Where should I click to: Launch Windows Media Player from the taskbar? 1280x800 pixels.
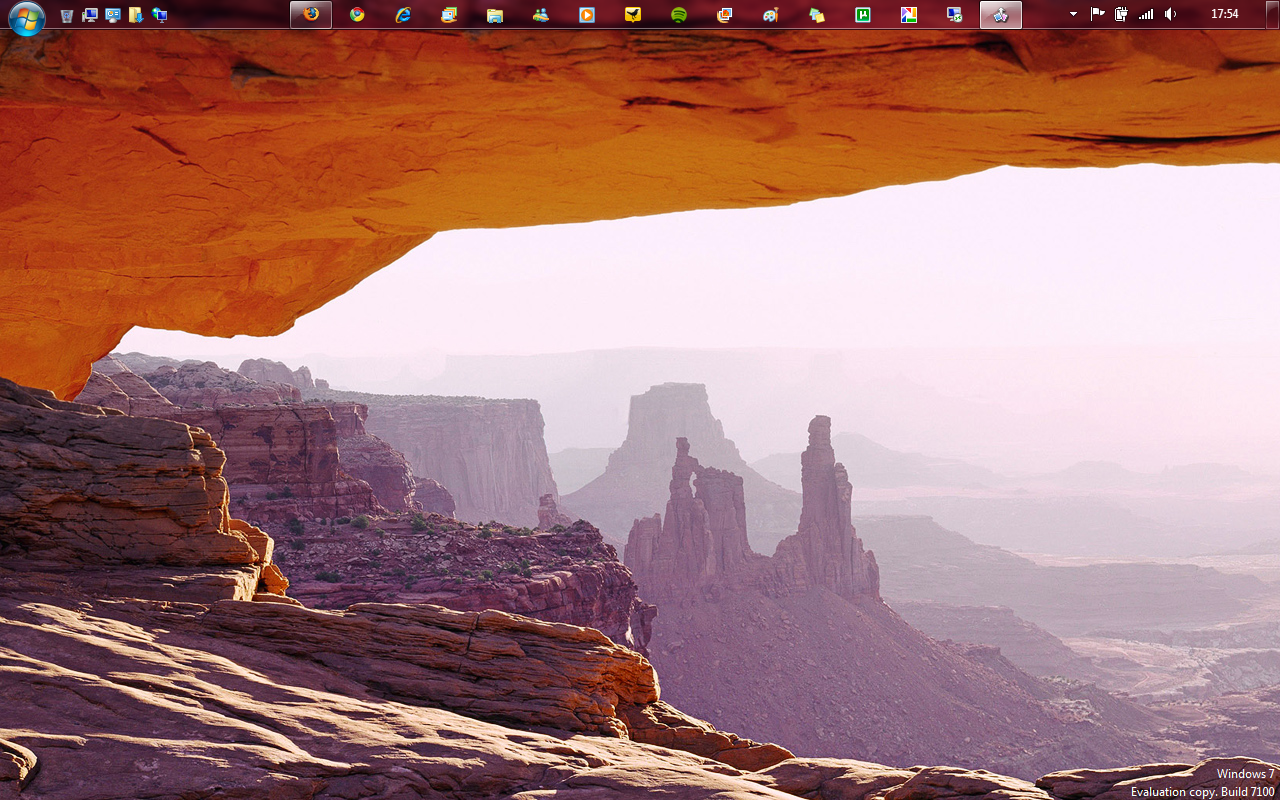point(587,14)
